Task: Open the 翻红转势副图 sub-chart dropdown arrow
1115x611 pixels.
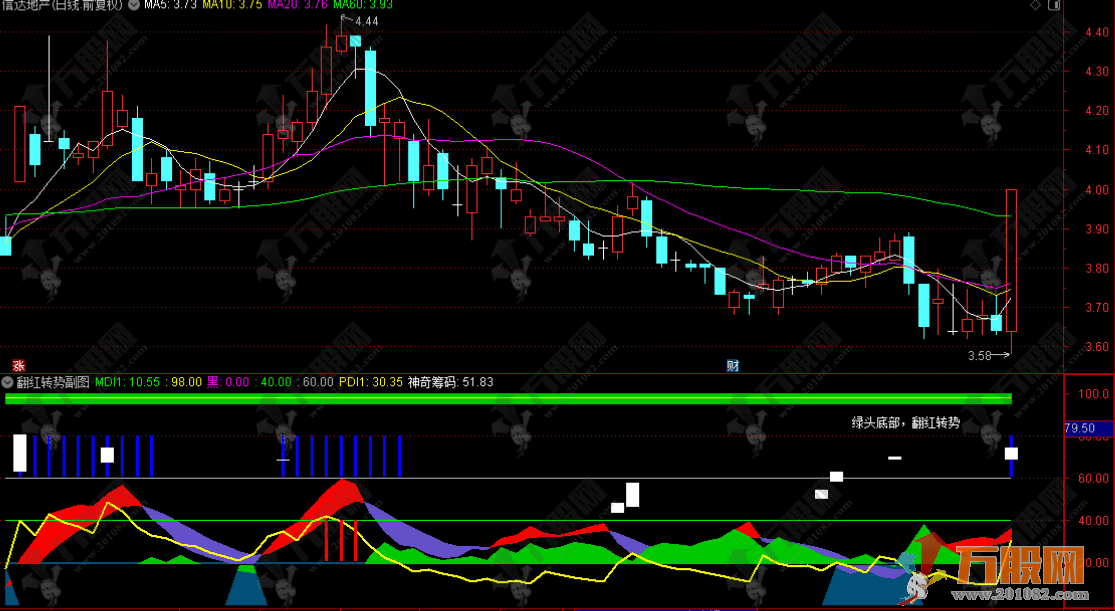Action: [8, 381]
